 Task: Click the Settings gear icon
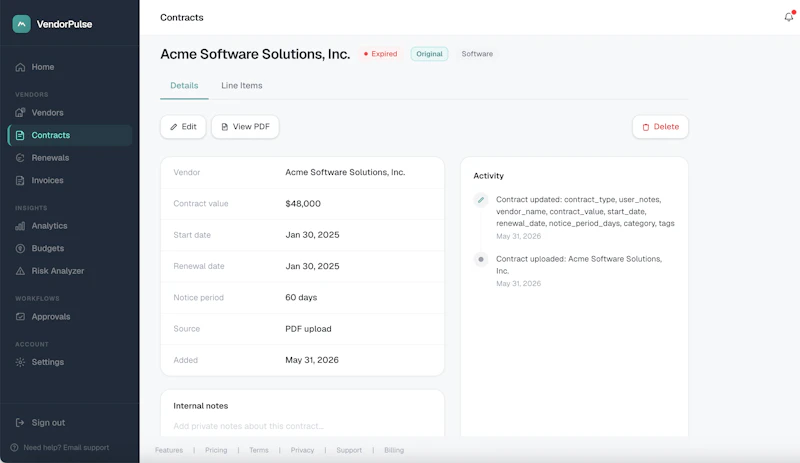20,362
